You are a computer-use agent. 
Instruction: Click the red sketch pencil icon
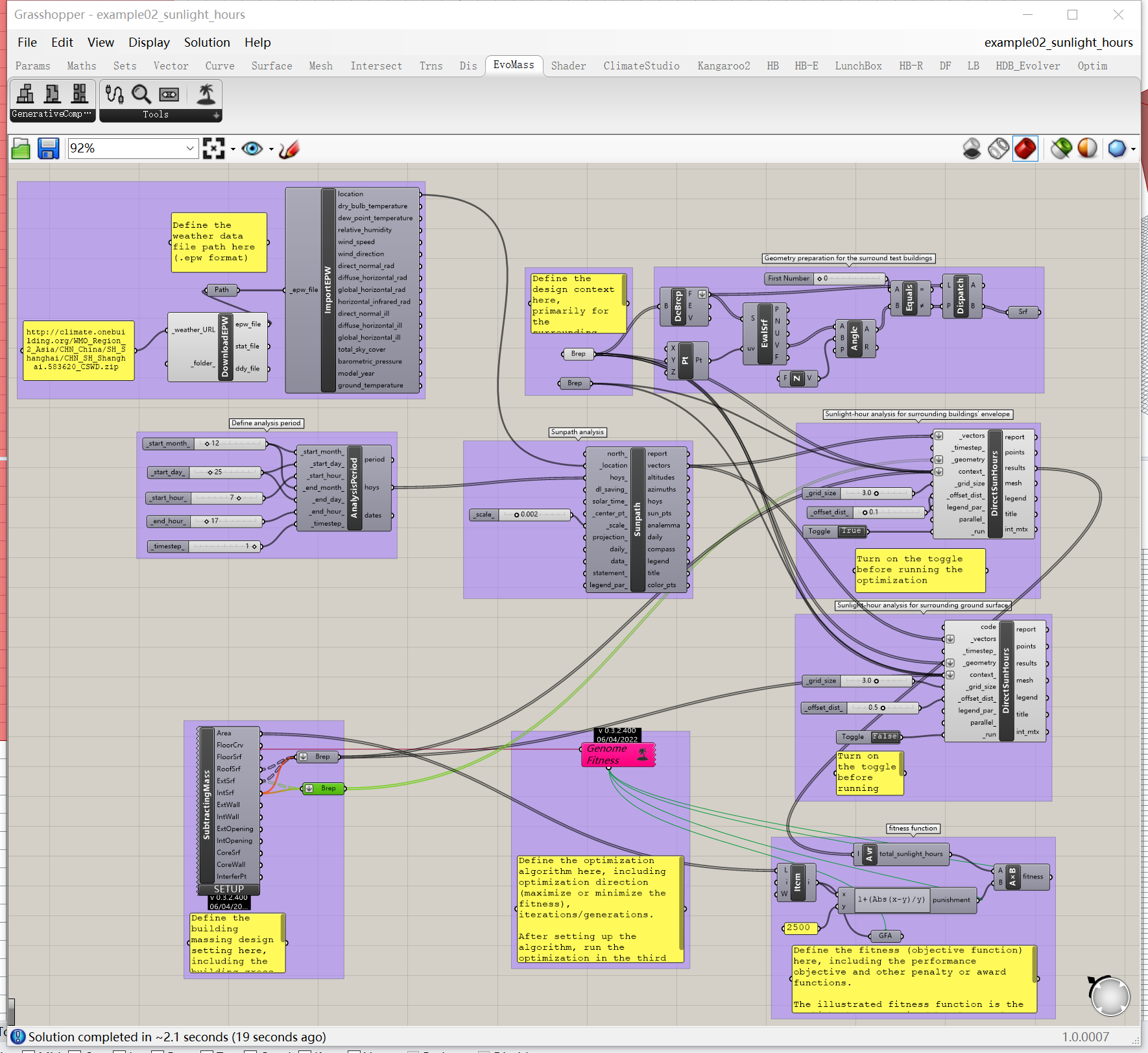pos(289,149)
